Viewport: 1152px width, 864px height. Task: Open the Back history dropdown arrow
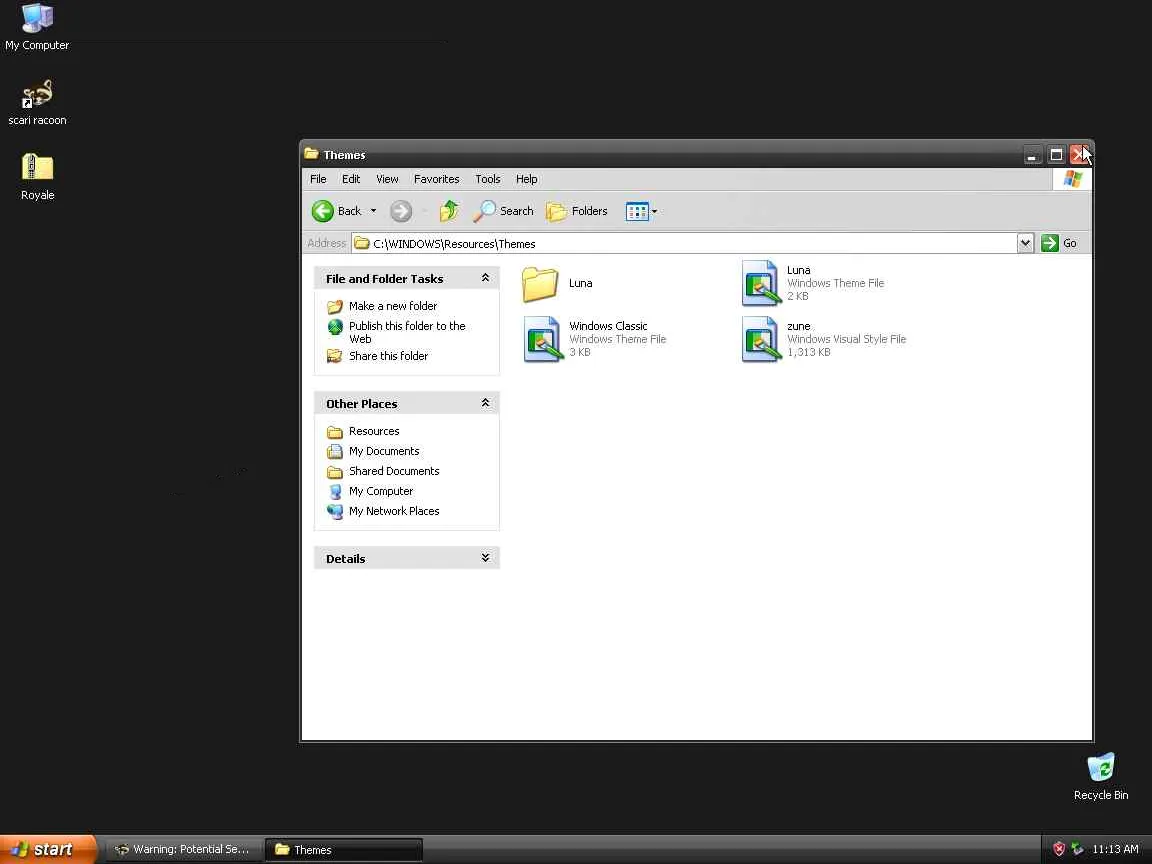(373, 211)
